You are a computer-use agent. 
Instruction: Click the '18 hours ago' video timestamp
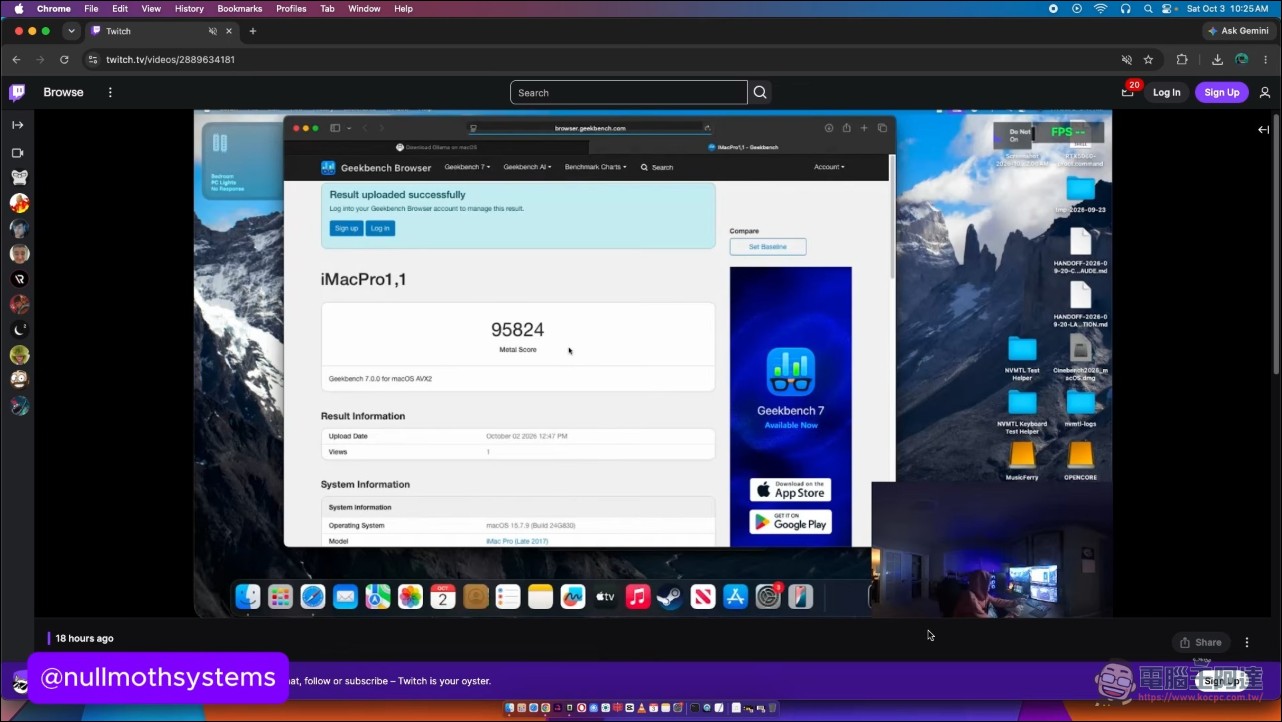[x=84, y=638]
